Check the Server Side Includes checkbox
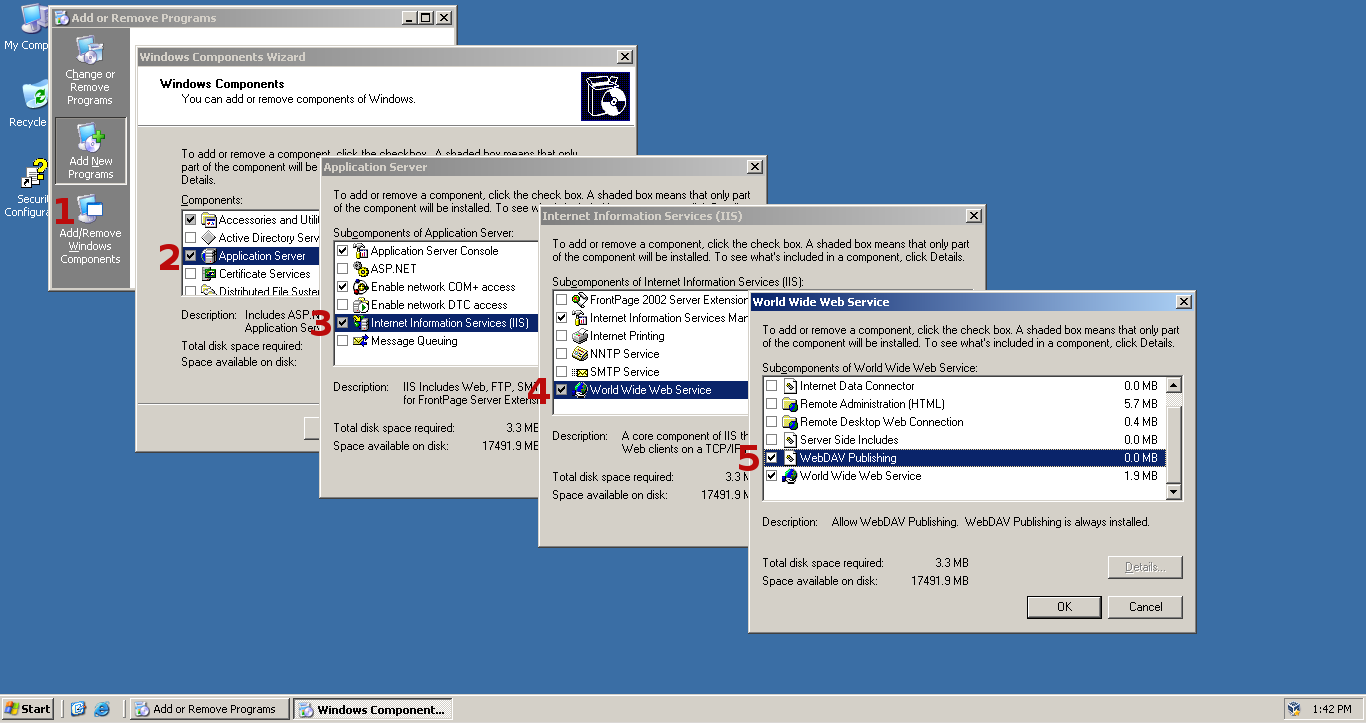The height and width of the screenshot is (723, 1366). coord(771,440)
